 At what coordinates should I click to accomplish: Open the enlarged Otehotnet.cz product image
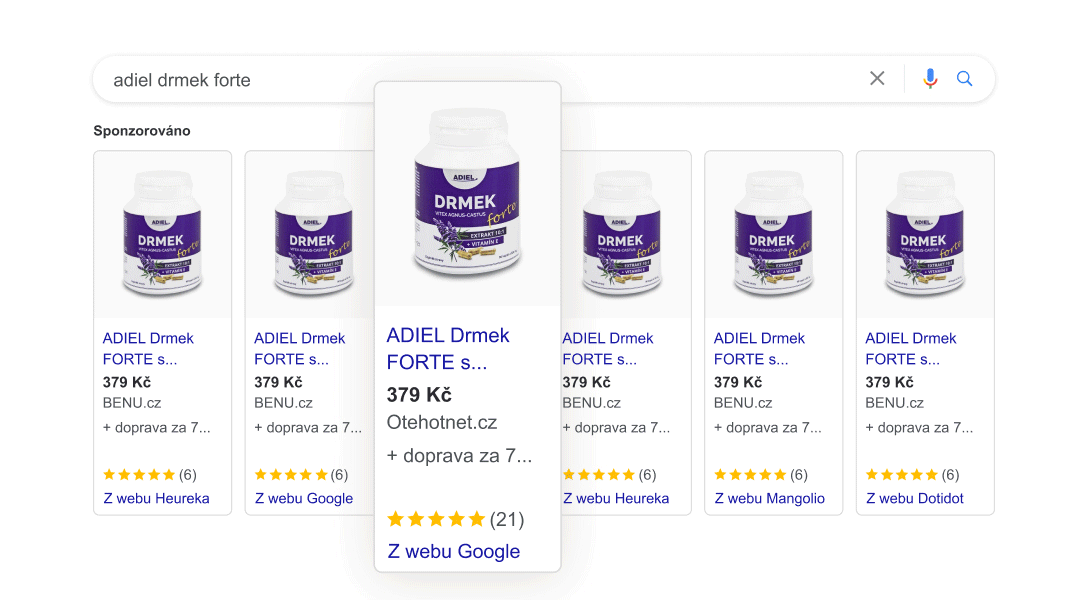coord(467,193)
